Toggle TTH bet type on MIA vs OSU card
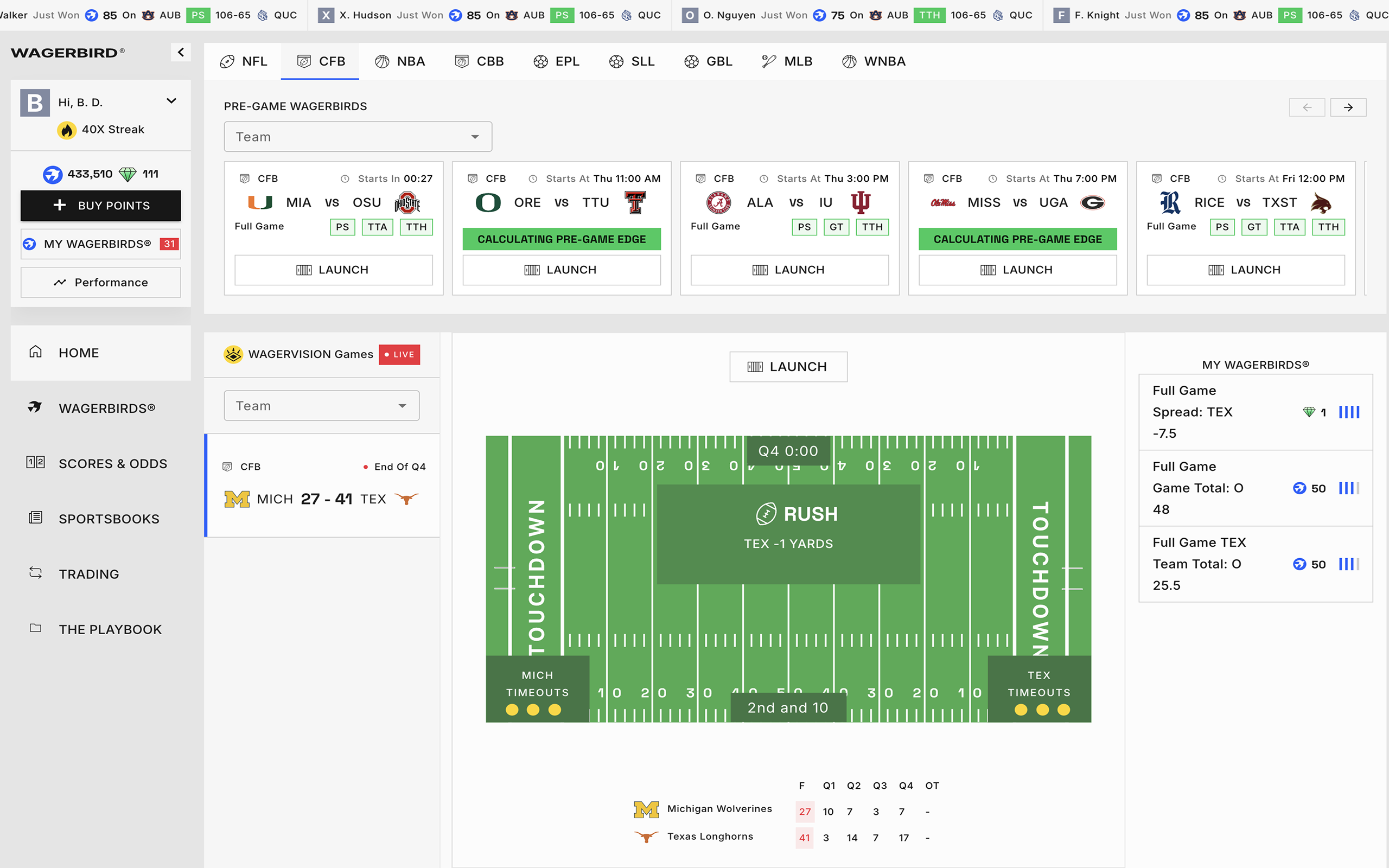The width and height of the screenshot is (1389, 868). (x=416, y=227)
